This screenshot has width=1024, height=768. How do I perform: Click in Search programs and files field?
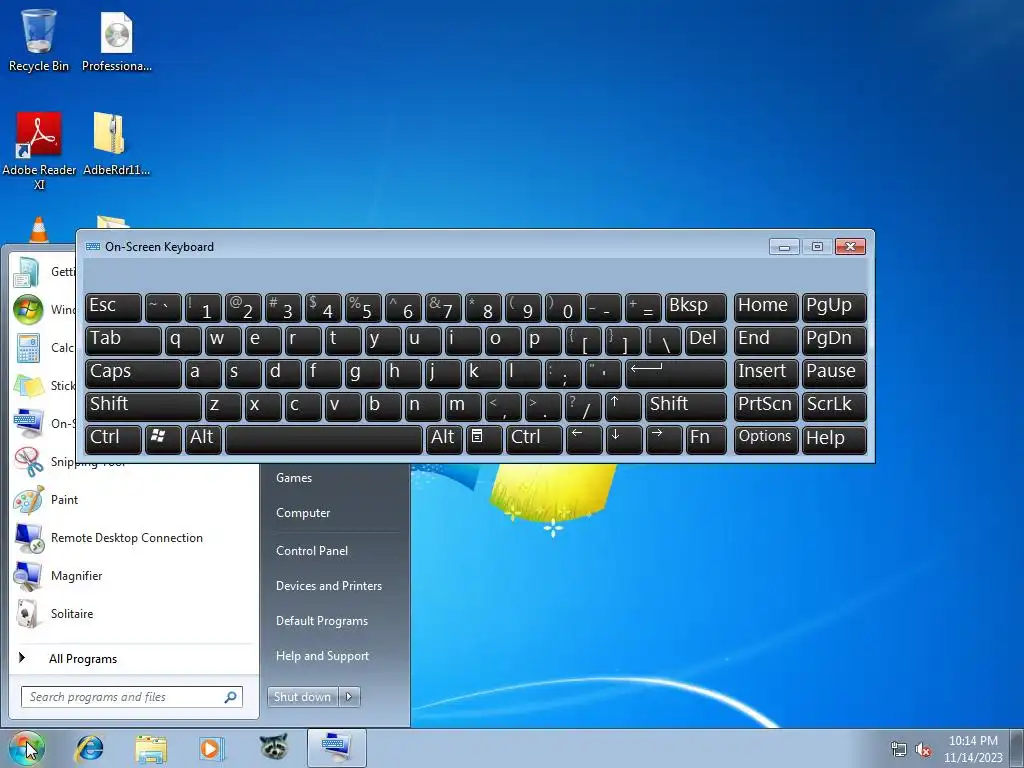131,697
